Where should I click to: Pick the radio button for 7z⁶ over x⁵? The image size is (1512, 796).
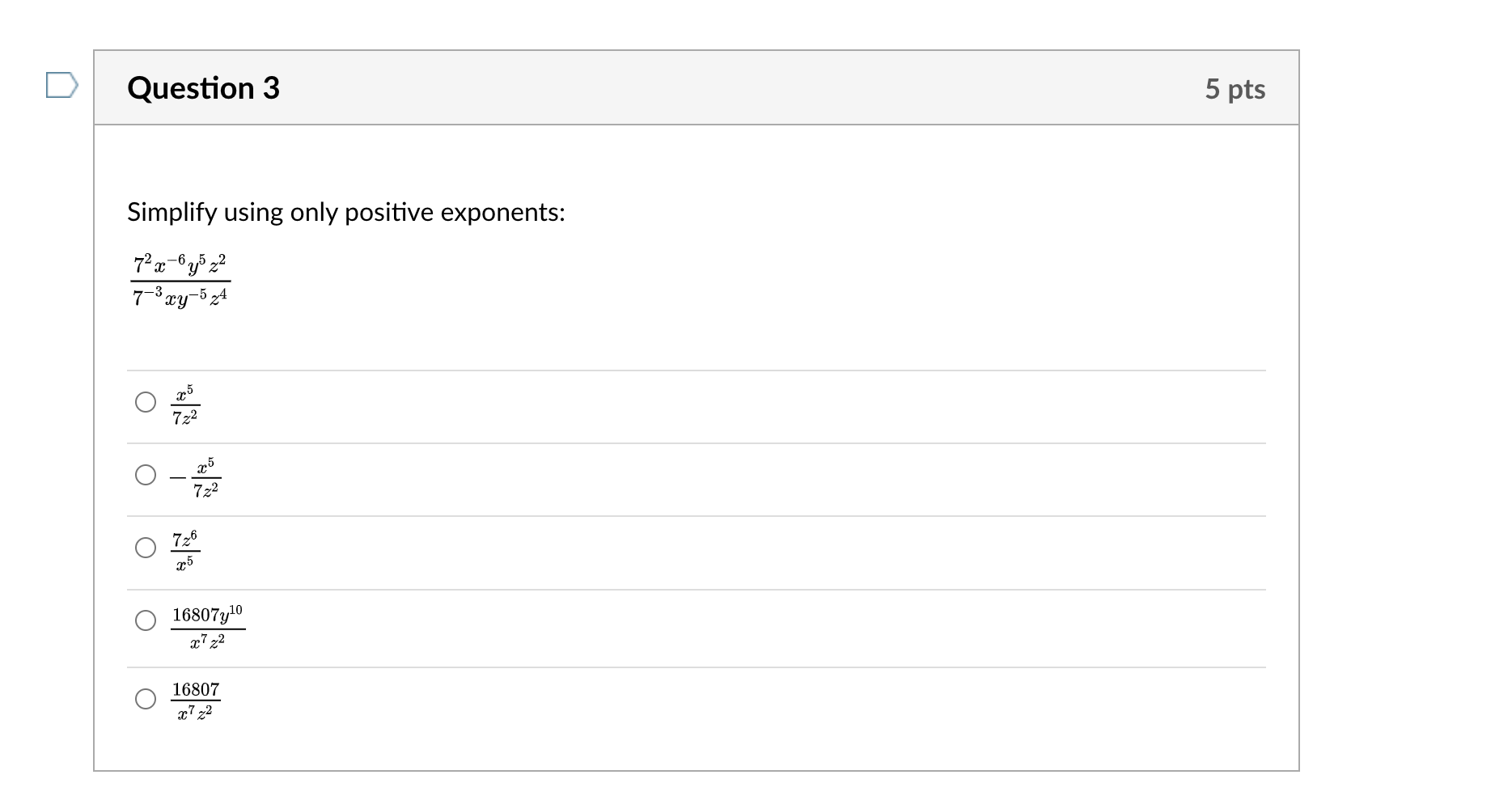click(146, 548)
